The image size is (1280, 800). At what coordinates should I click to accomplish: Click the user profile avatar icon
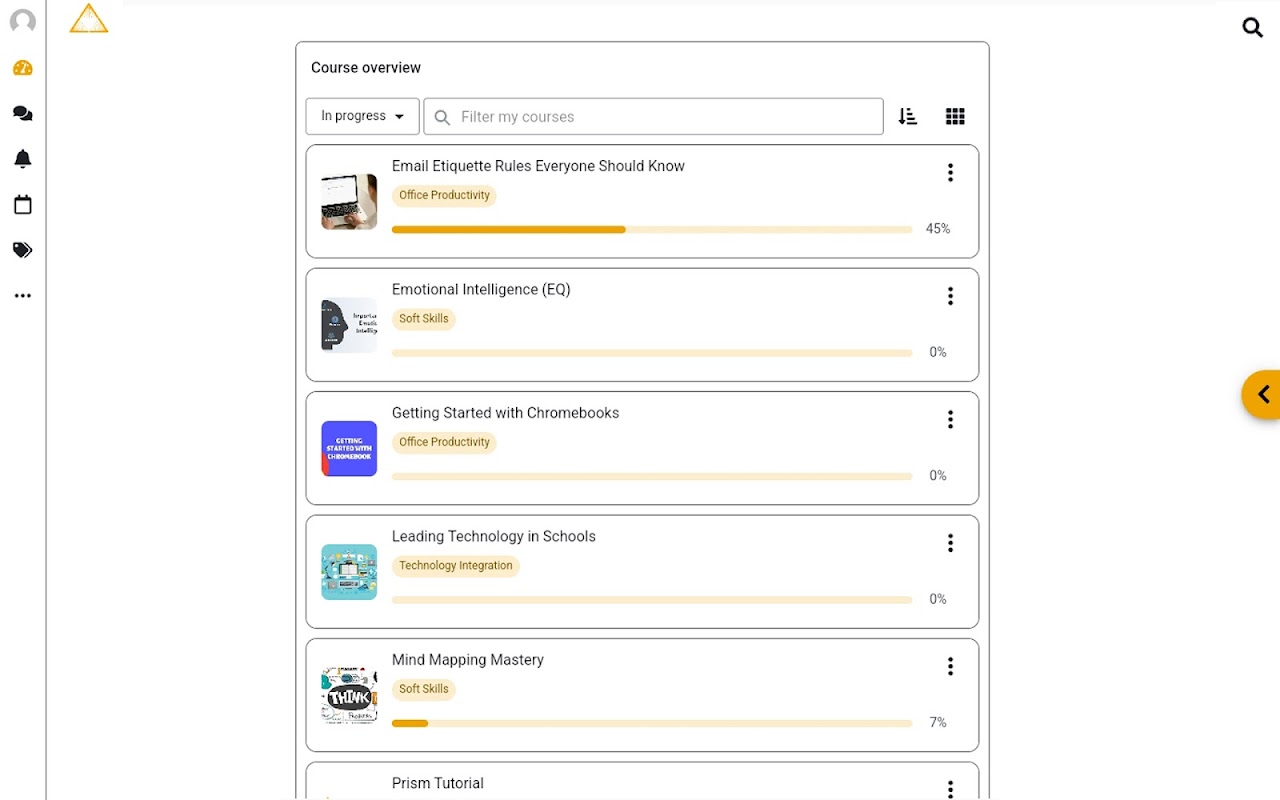23,22
